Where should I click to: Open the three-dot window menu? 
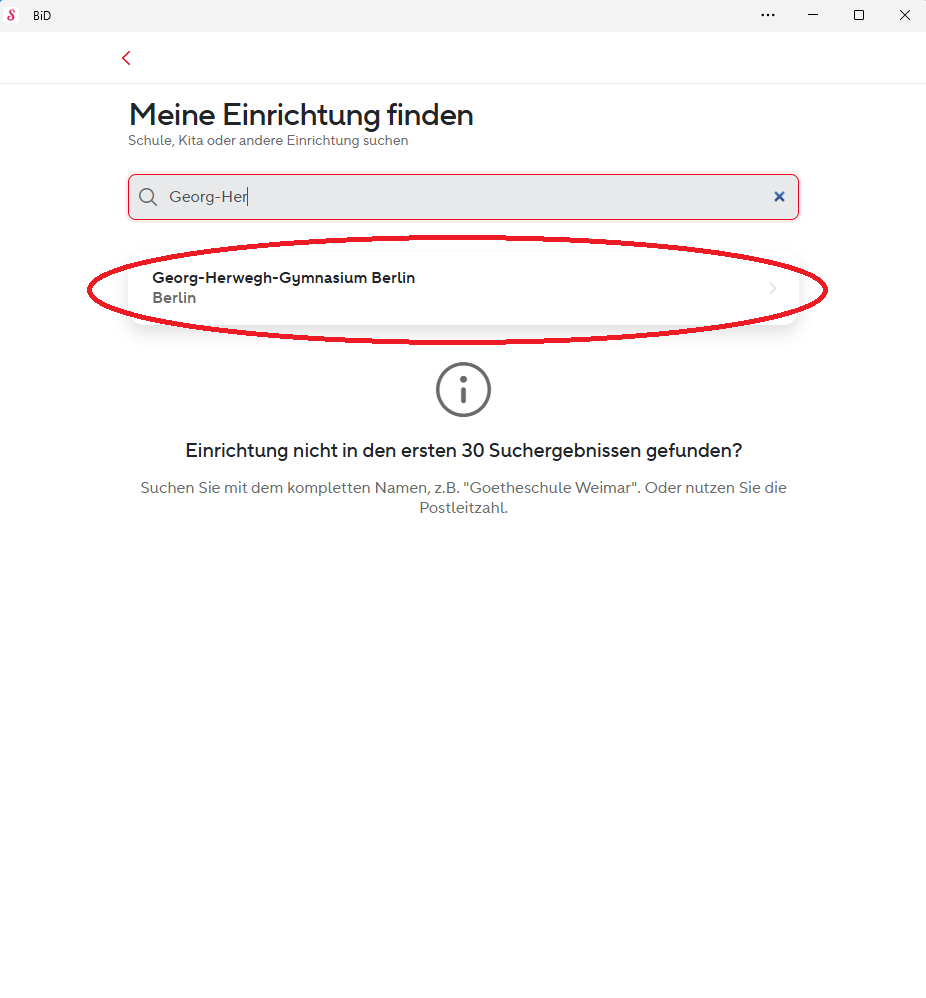pos(768,15)
